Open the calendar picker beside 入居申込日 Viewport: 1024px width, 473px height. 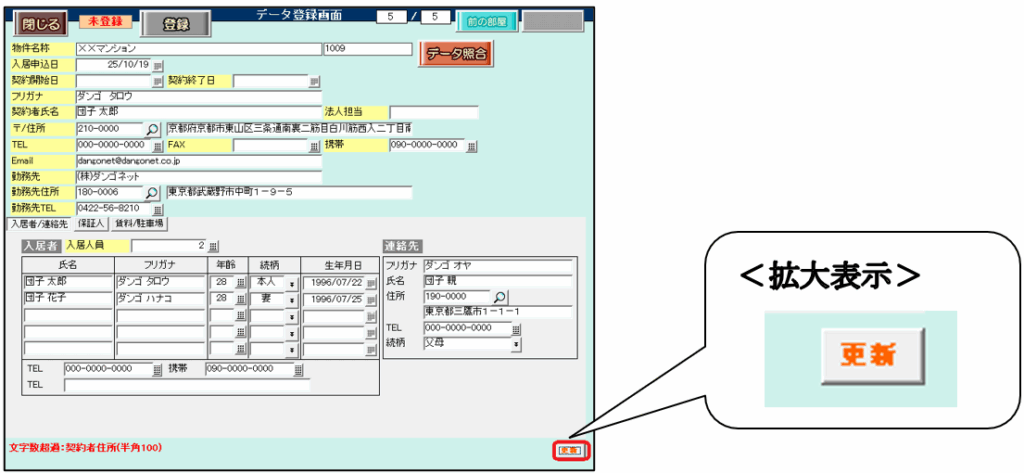(x=157, y=65)
